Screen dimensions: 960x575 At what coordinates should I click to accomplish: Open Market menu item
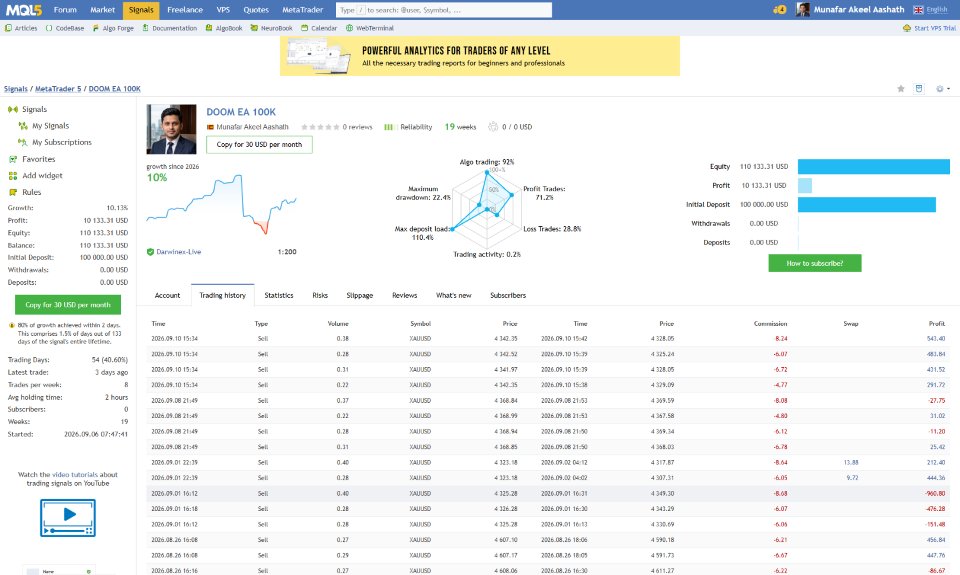tap(102, 10)
